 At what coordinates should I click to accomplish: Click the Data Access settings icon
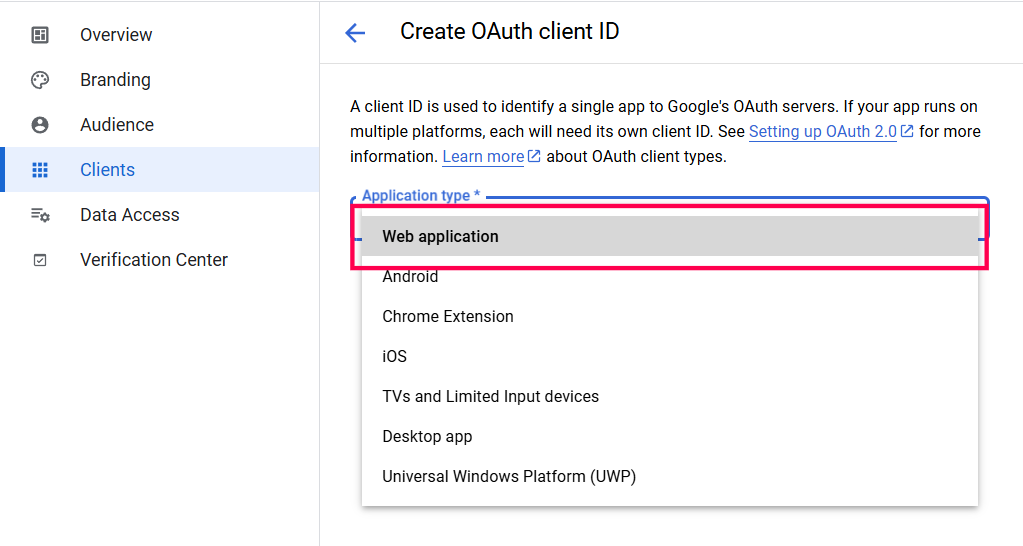click(x=40, y=215)
